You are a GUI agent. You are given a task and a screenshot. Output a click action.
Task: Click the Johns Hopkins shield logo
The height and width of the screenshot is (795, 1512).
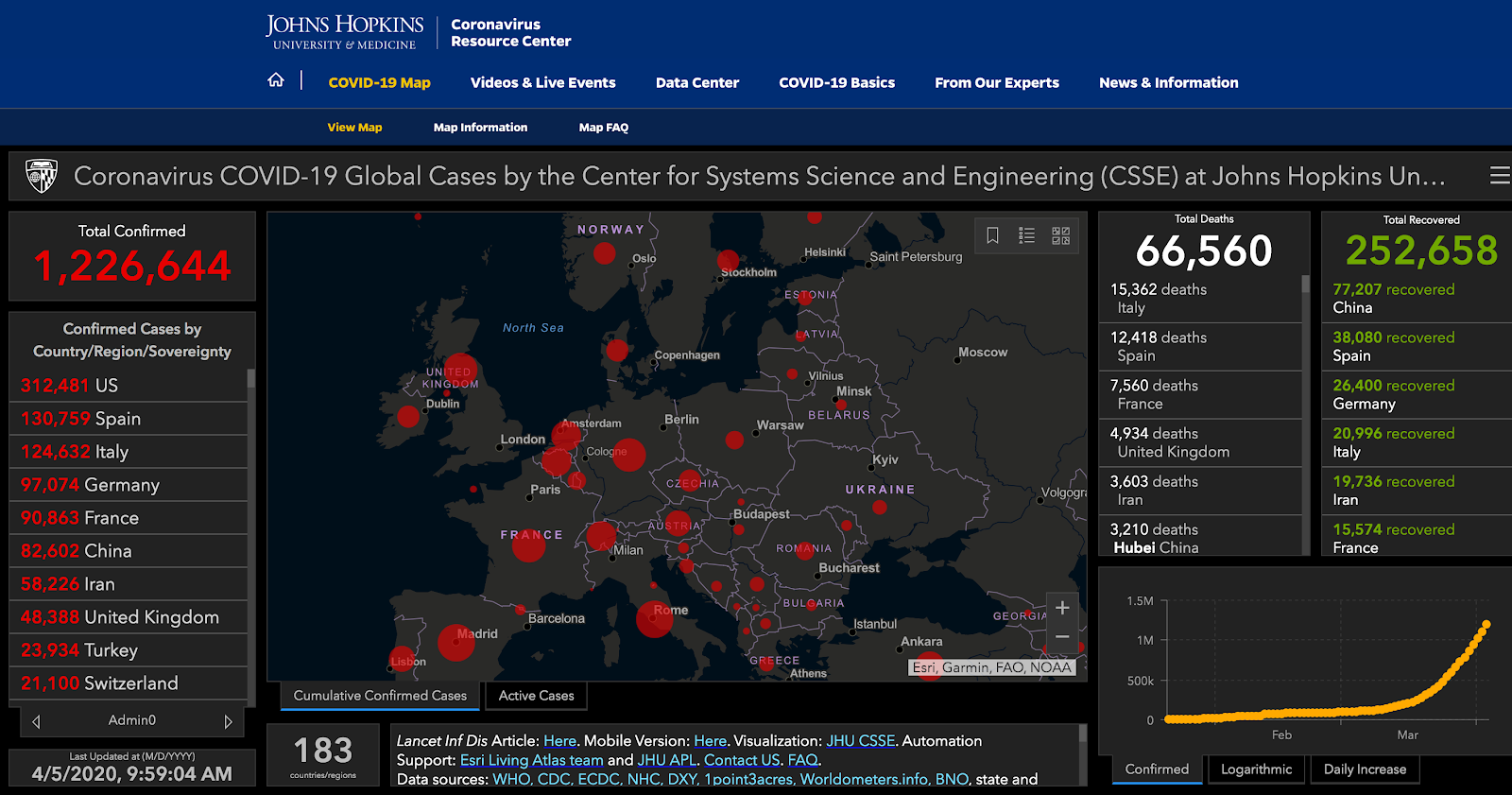click(42, 176)
